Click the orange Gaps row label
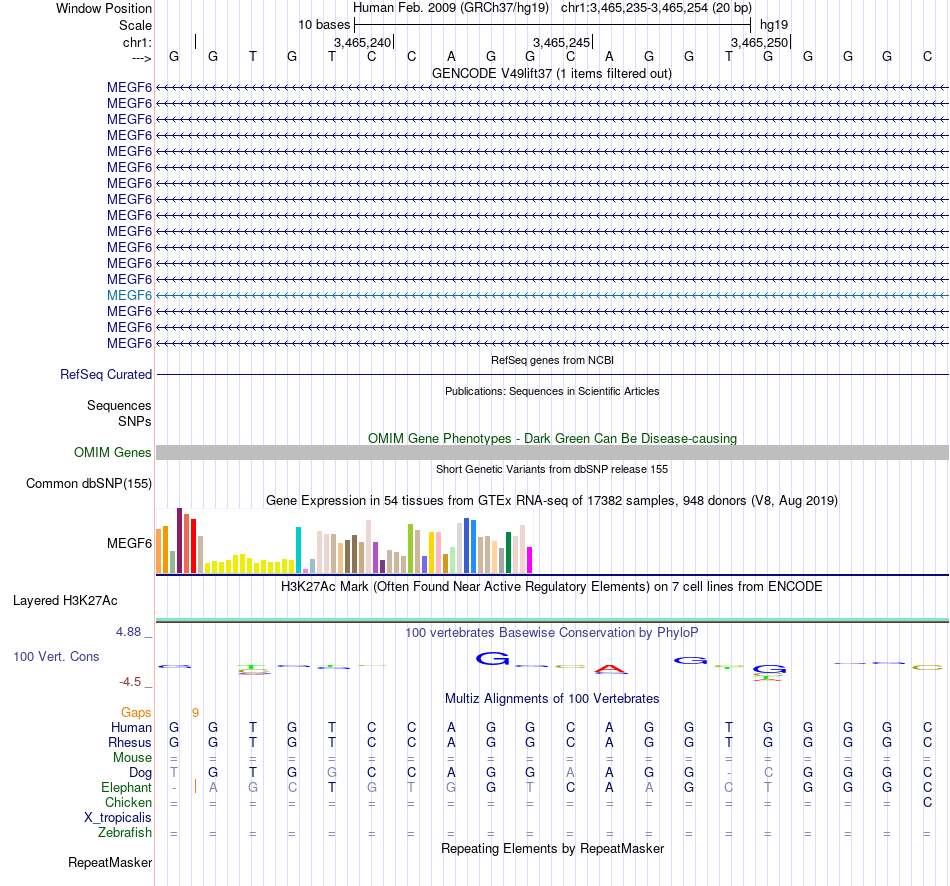 click(x=136, y=713)
